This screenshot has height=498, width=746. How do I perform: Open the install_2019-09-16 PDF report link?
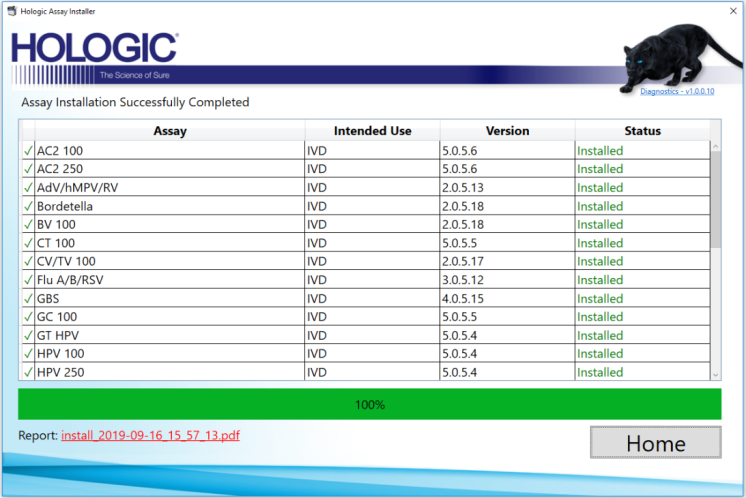150,436
